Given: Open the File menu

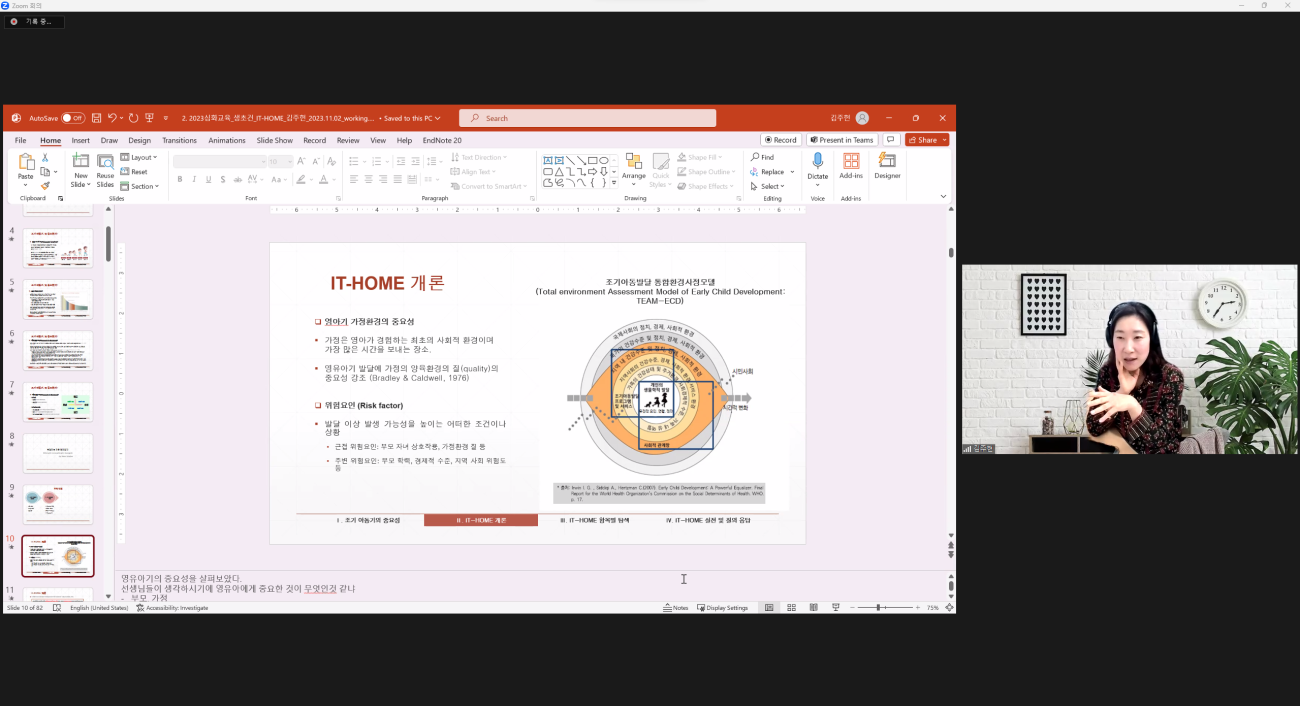Looking at the screenshot, I should [20, 140].
